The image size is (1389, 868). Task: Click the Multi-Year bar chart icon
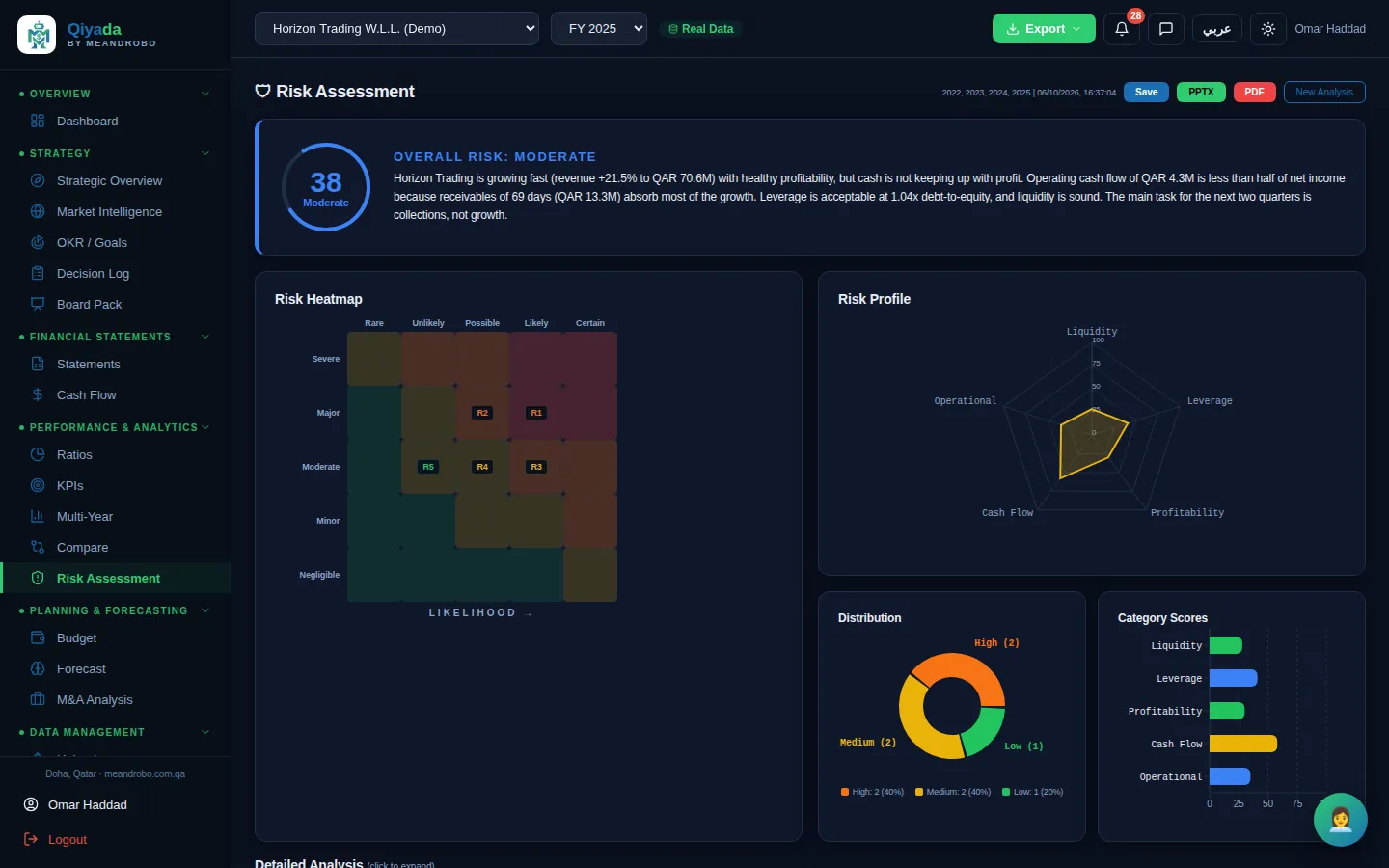tap(38, 516)
